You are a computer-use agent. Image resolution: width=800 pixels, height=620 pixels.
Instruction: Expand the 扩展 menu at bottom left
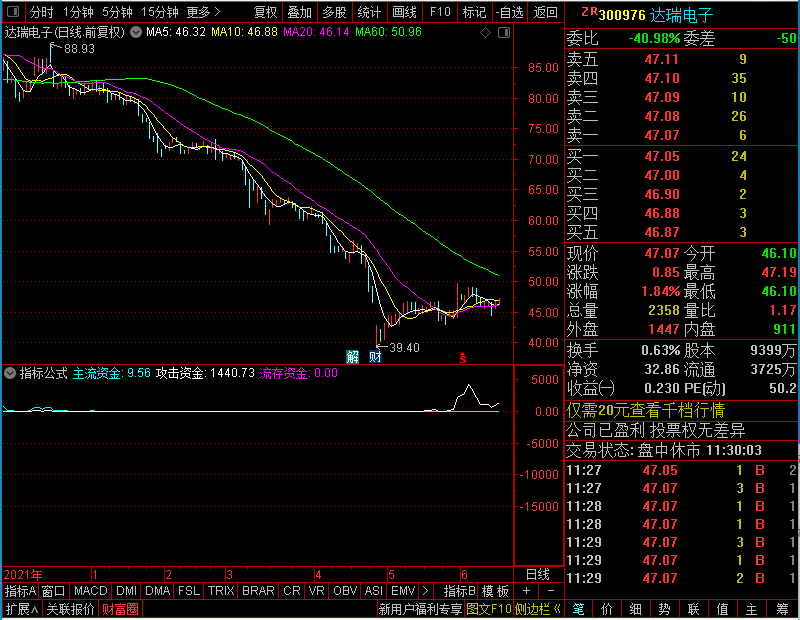click(x=21, y=609)
